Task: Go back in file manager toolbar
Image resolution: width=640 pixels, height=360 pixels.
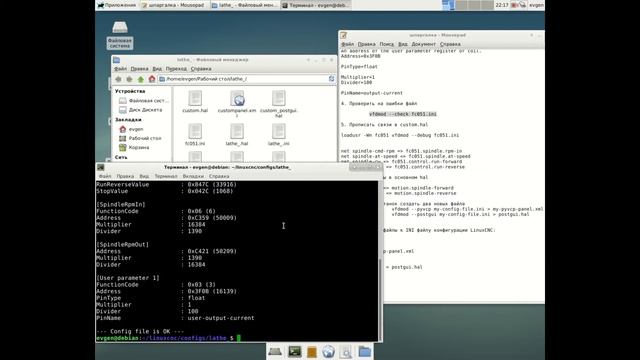Action: 118,79
